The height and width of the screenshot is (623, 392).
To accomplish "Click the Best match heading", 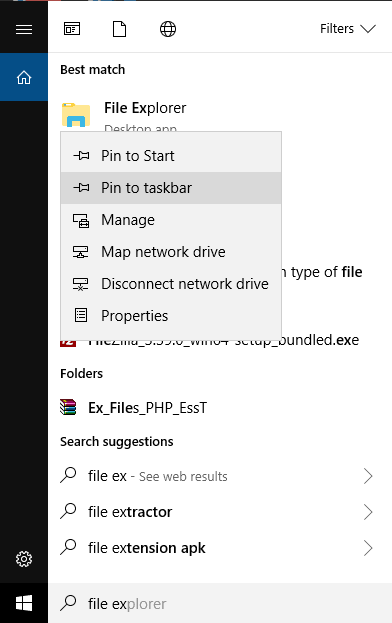I will point(93,70).
